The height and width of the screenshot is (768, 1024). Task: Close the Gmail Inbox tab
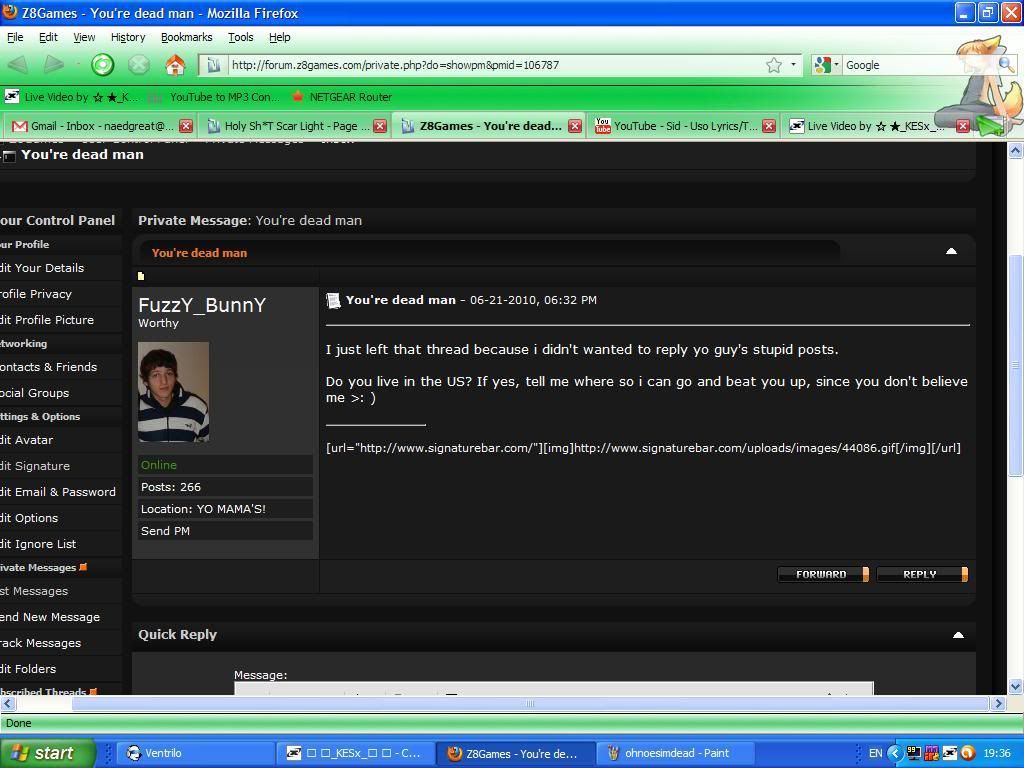185,126
